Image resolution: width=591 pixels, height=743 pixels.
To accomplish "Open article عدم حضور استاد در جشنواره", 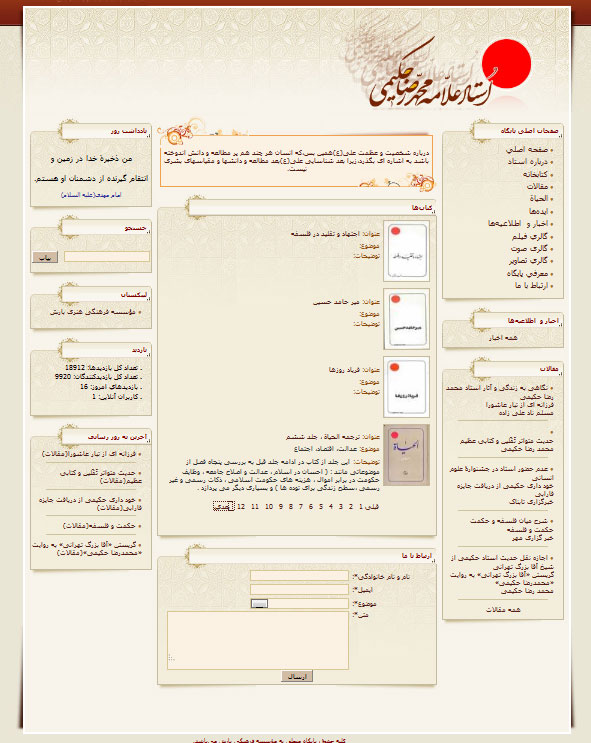I will pos(501,473).
